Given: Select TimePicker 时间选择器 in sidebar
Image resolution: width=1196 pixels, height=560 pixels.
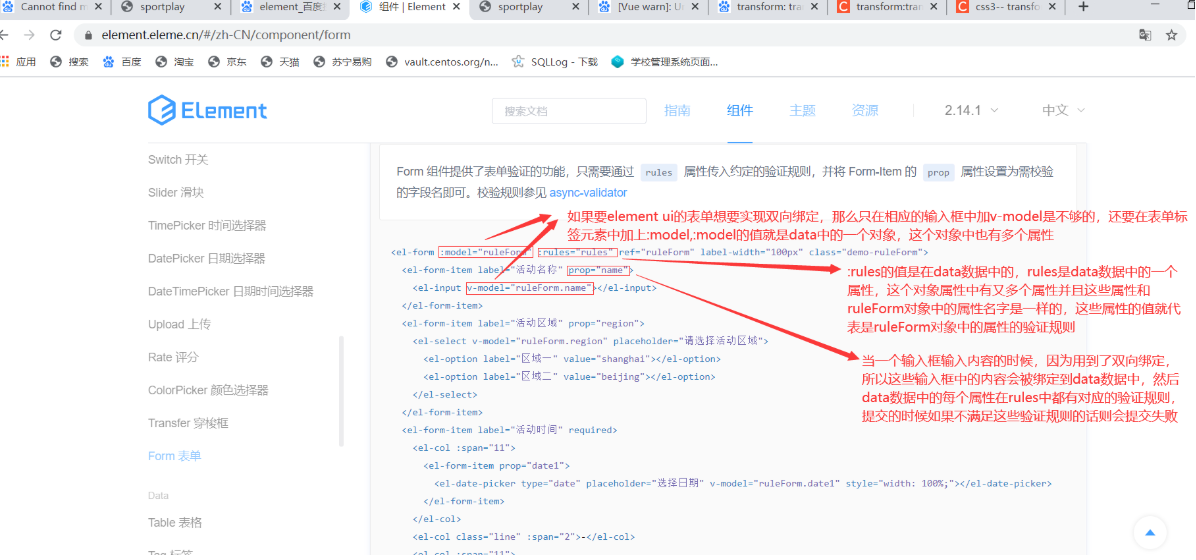Looking at the screenshot, I should (x=207, y=225).
